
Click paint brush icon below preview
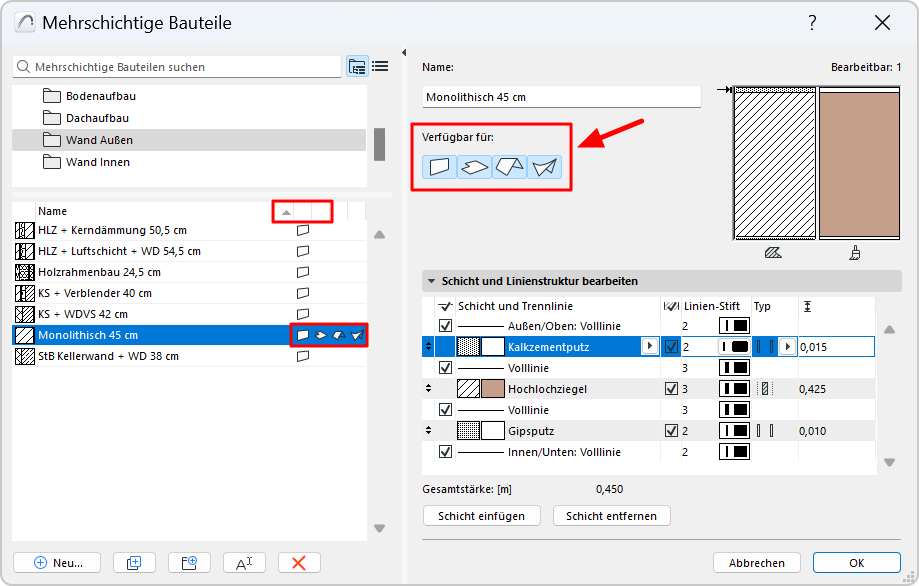pyautogui.click(x=855, y=253)
